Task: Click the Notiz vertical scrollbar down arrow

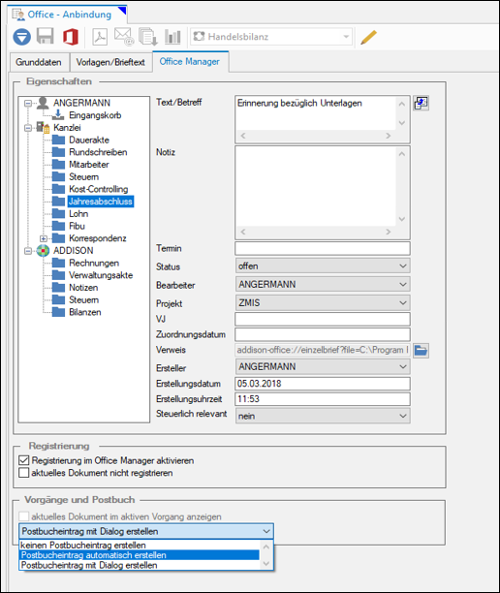Action: (402, 219)
